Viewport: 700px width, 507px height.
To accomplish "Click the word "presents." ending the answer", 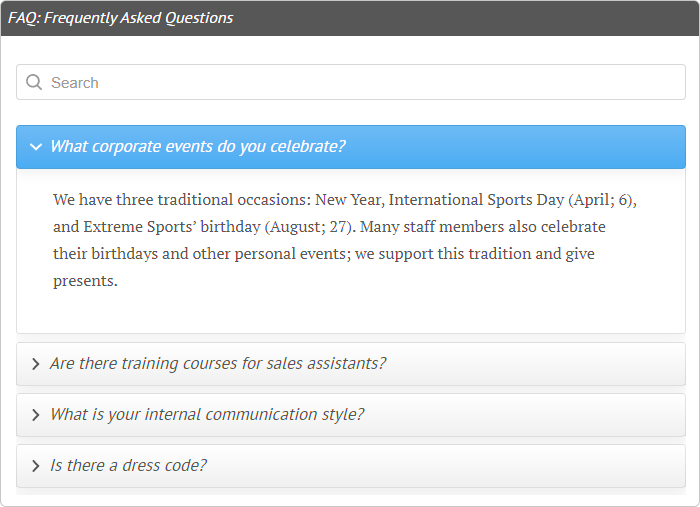I will coord(86,281).
